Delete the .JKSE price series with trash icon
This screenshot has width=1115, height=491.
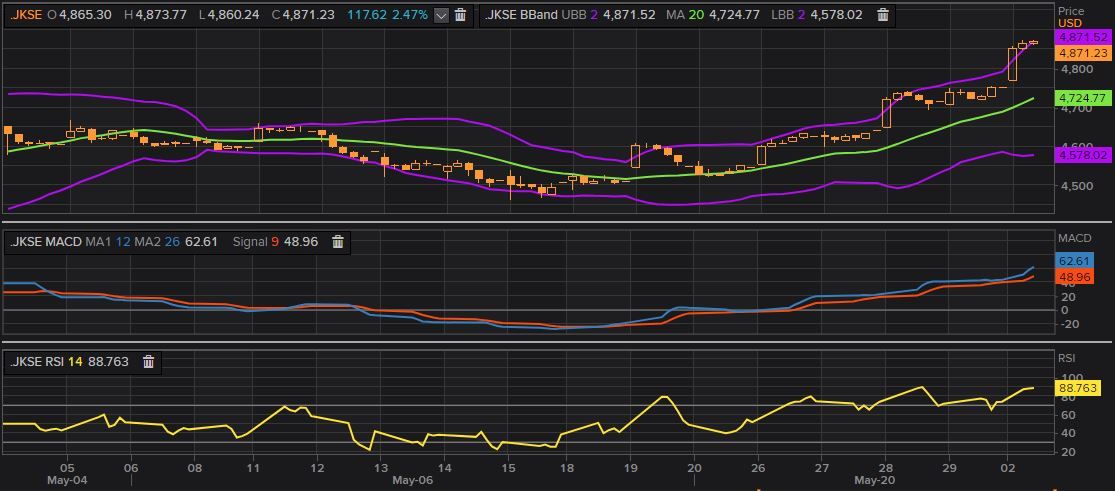coord(460,14)
